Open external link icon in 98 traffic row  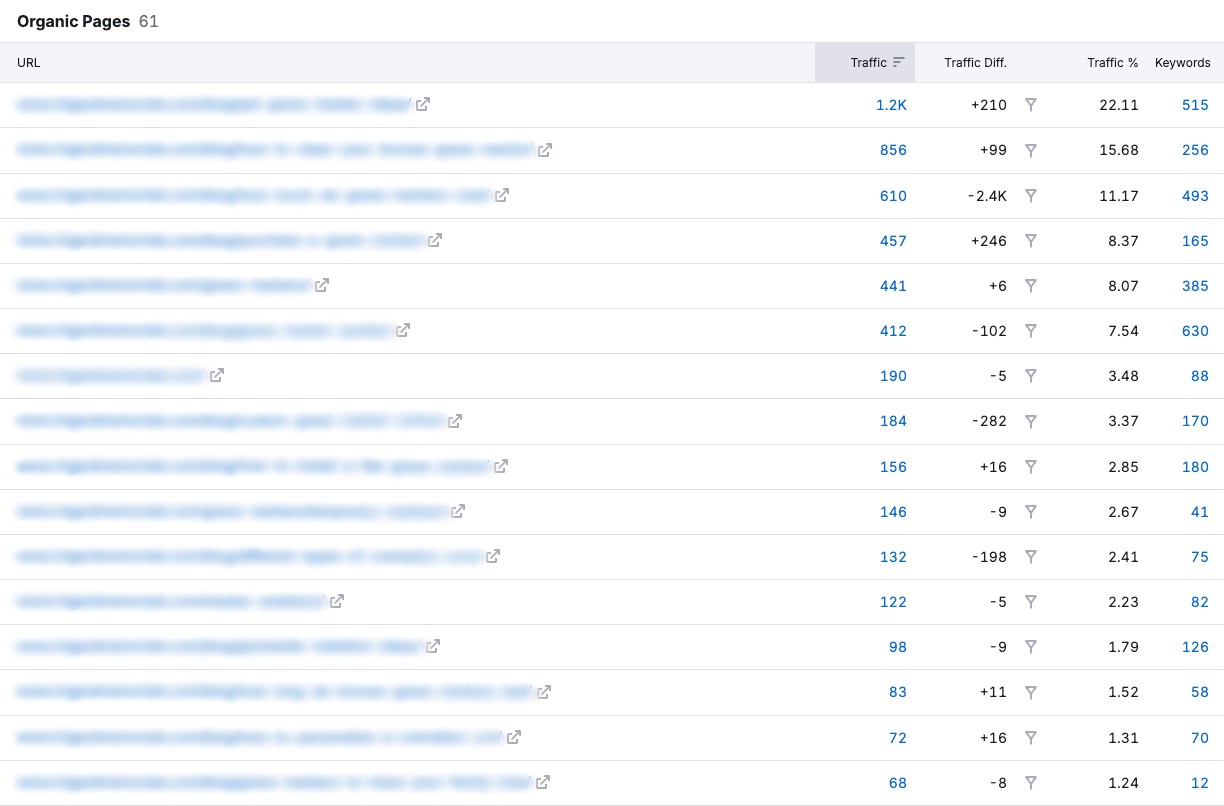tap(433, 646)
